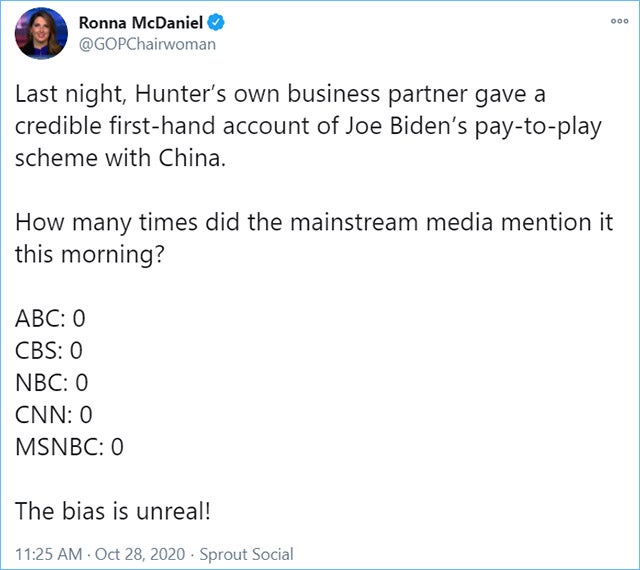Image resolution: width=640 pixels, height=570 pixels.
Task: Click the "ABC: 0" line
Action: (x=51, y=319)
